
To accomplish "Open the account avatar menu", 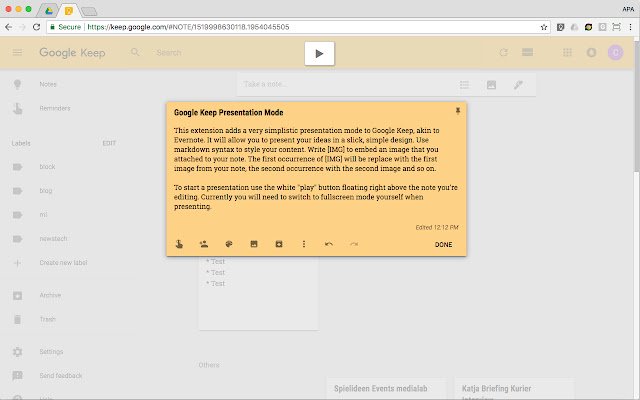I will 615,52.
